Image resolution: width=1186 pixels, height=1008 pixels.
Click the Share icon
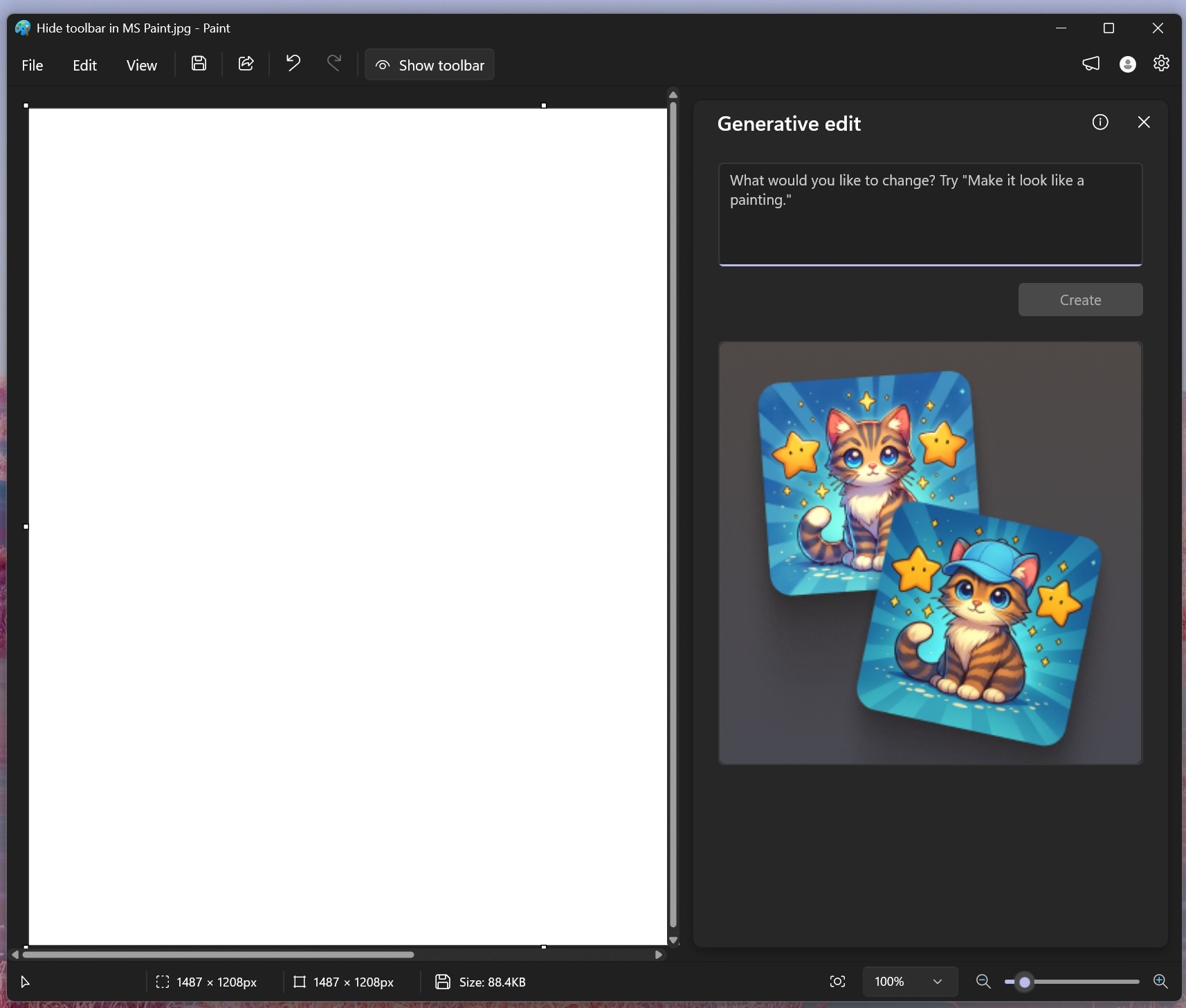point(246,64)
